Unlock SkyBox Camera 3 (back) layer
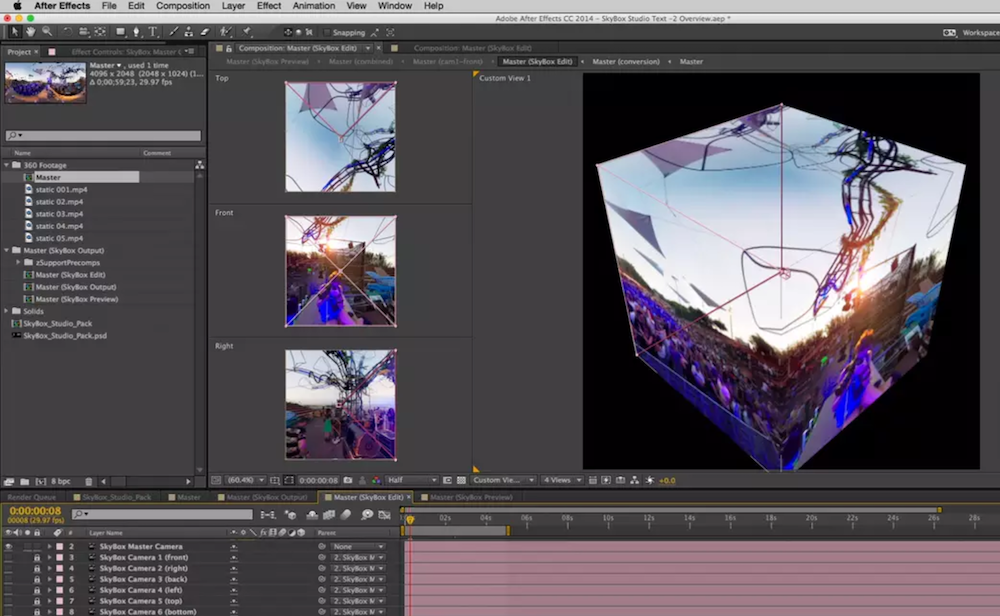This screenshot has width=1000, height=616. (x=37, y=580)
